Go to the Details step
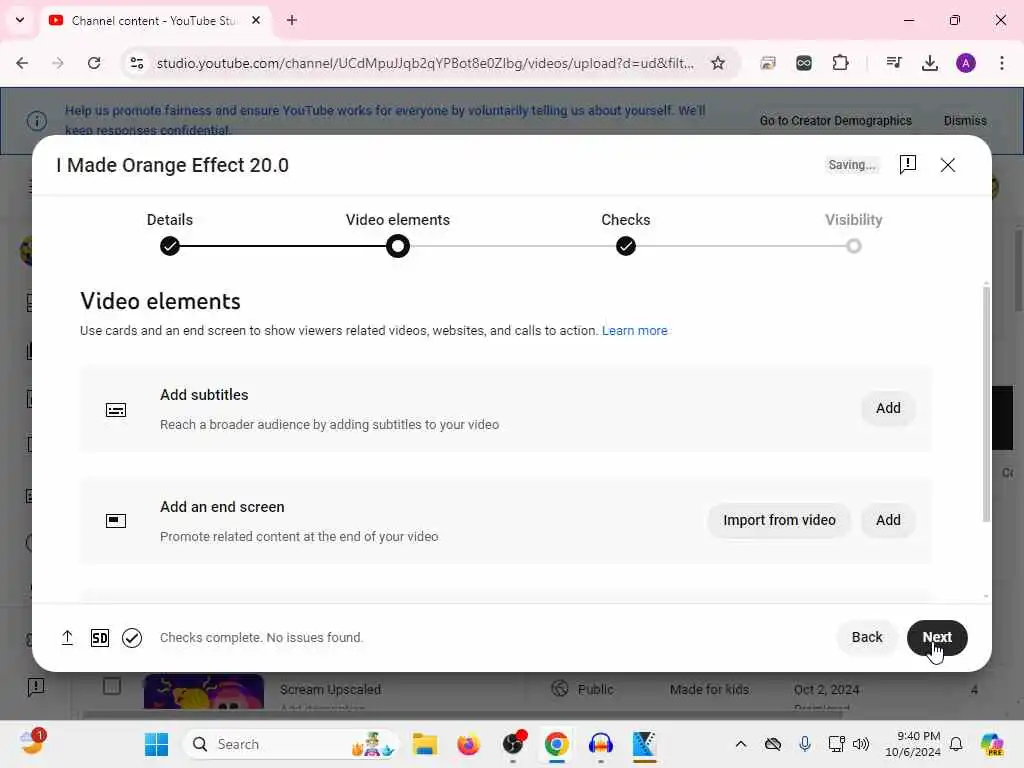The width and height of the screenshot is (1024, 768). (x=170, y=246)
